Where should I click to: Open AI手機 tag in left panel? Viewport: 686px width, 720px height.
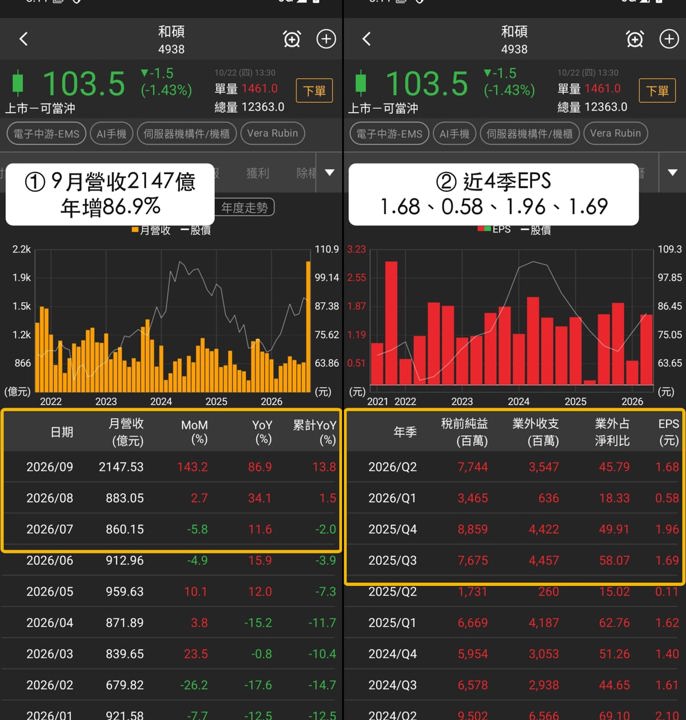click(x=112, y=134)
